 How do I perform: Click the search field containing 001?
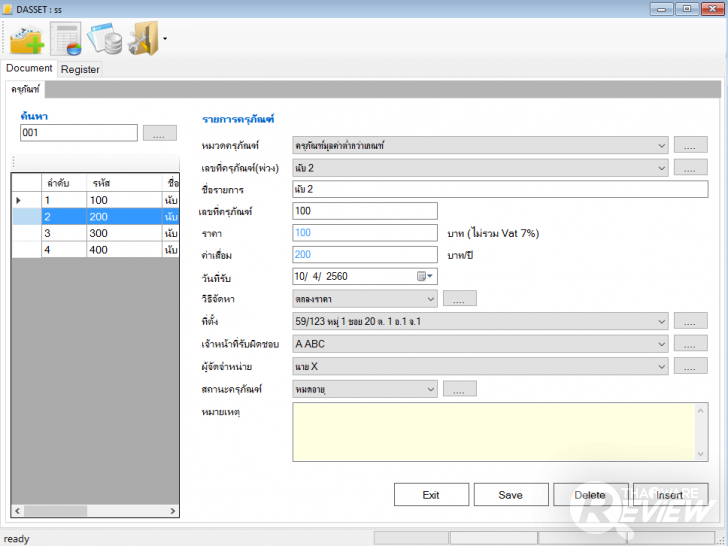point(78,133)
